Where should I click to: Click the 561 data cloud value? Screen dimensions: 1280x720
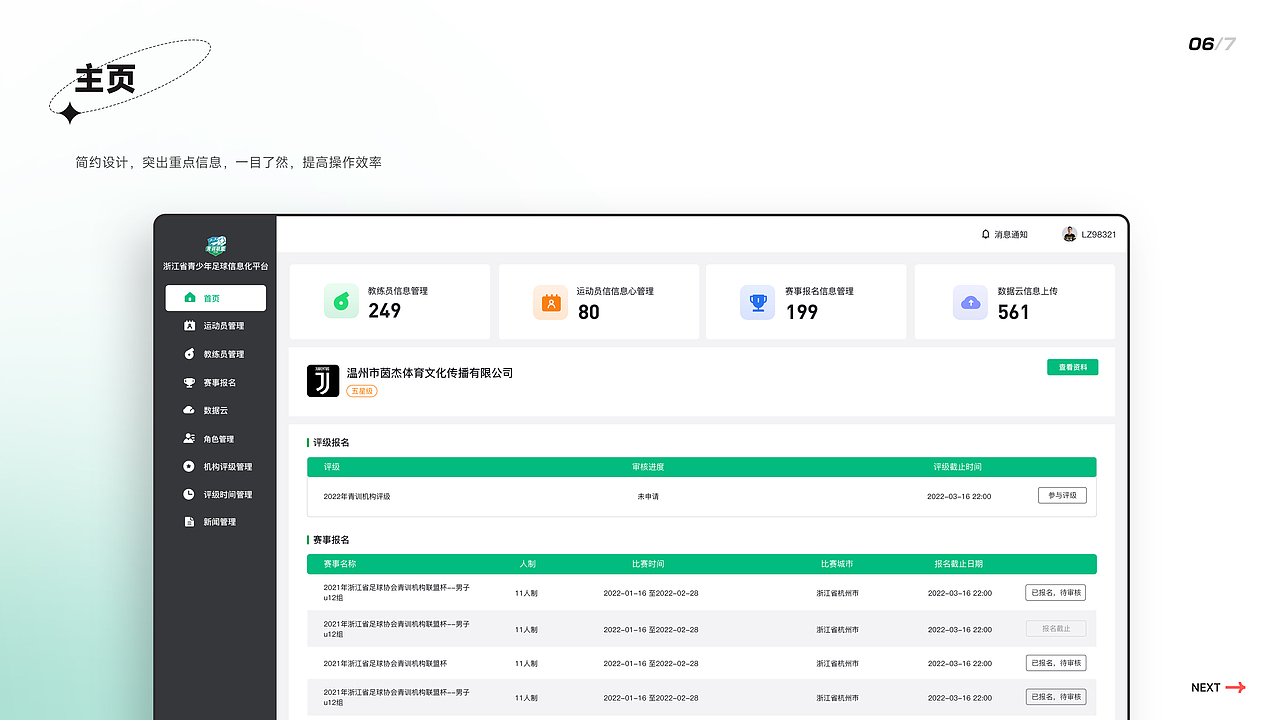[1013, 312]
